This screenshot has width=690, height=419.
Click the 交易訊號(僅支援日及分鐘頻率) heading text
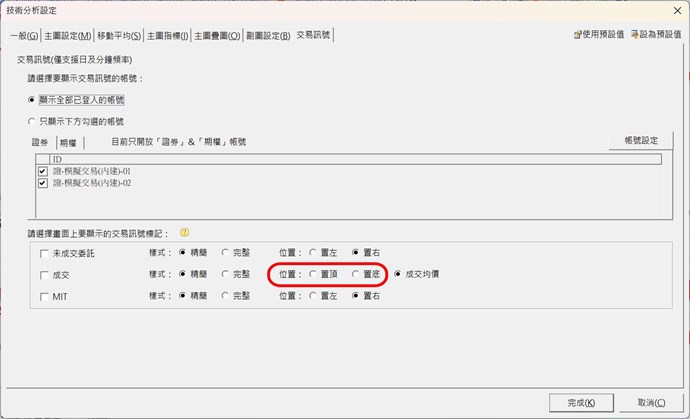[75, 59]
